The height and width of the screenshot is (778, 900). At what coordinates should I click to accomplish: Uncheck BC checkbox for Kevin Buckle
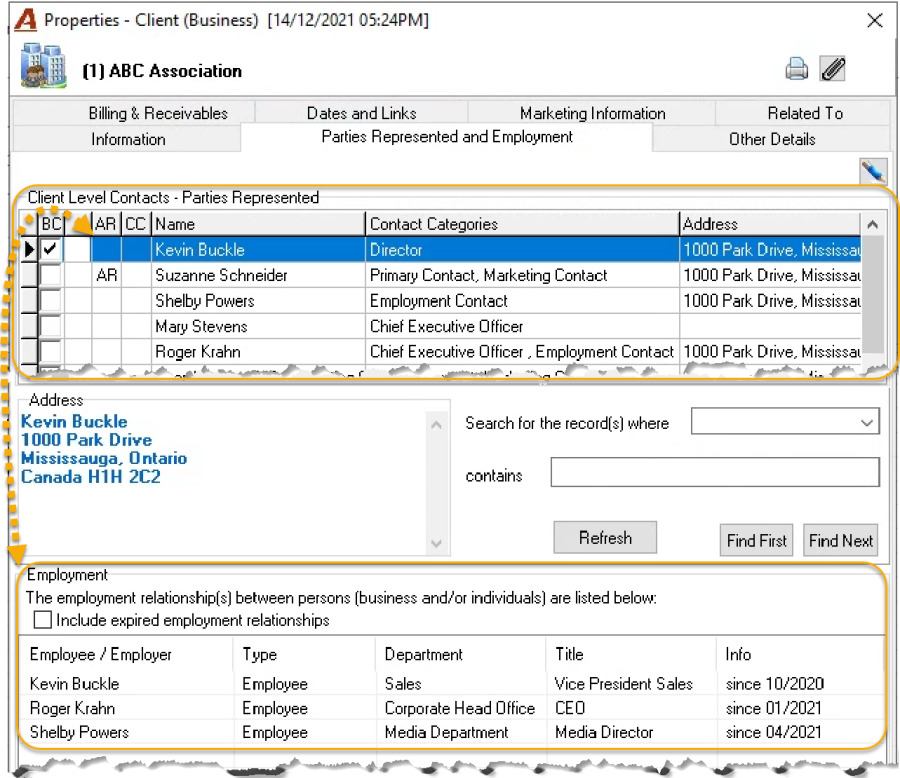coord(51,249)
